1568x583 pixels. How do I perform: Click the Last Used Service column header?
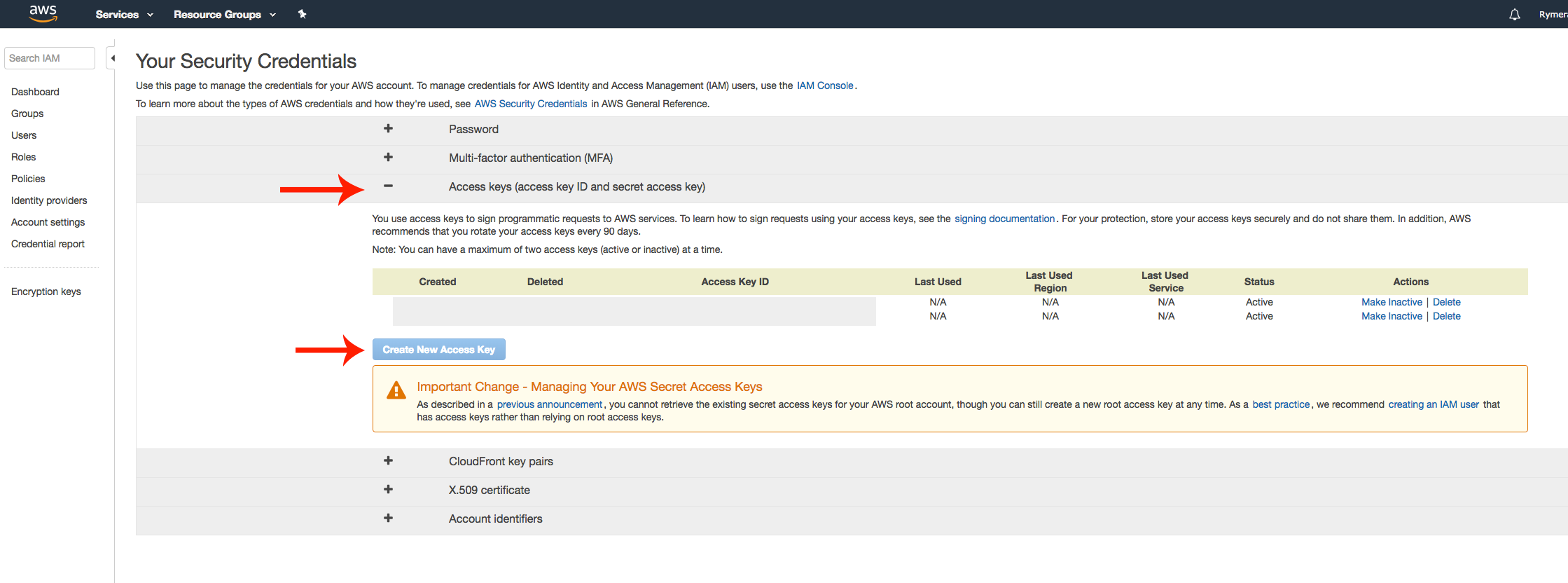click(1165, 282)
